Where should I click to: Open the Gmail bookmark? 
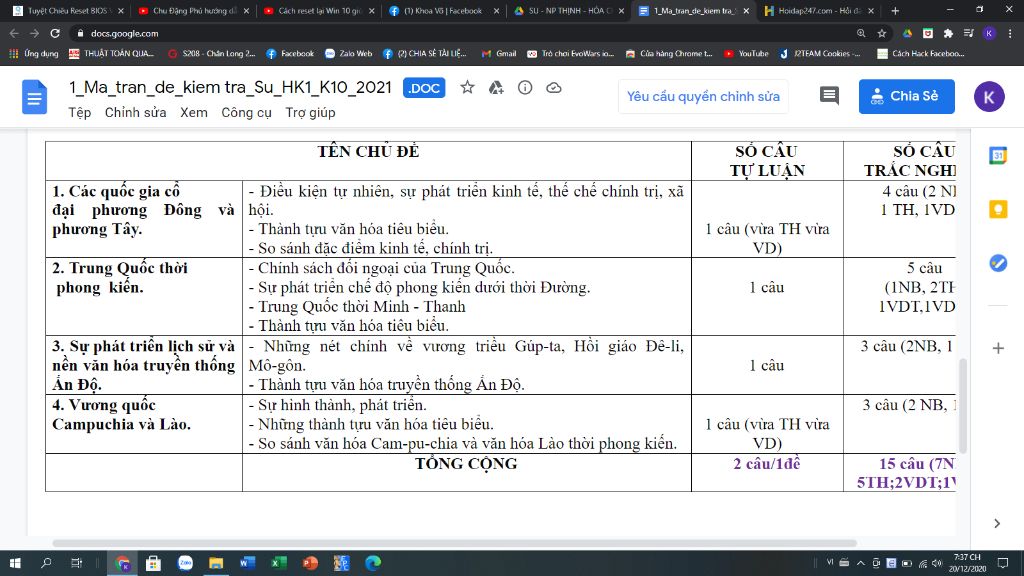(x=499, y=54)
